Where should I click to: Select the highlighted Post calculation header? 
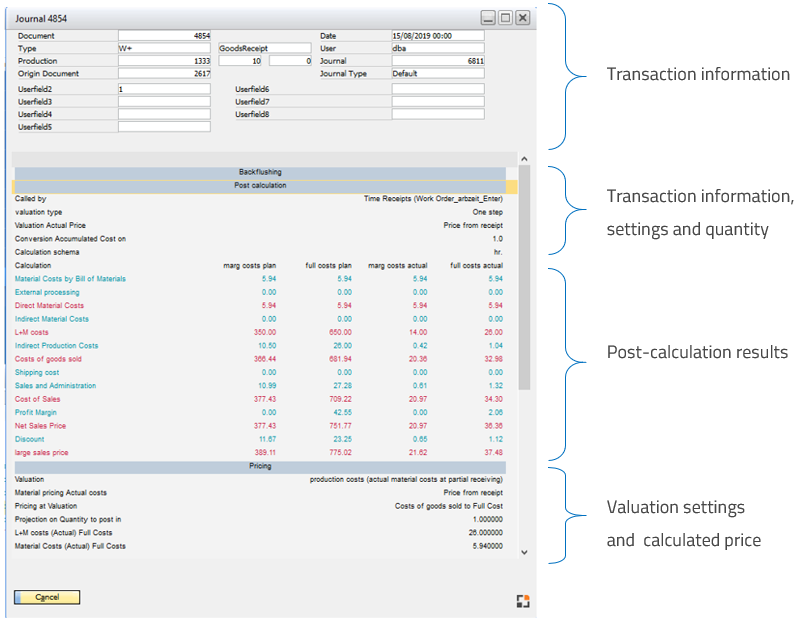(261, 185)
